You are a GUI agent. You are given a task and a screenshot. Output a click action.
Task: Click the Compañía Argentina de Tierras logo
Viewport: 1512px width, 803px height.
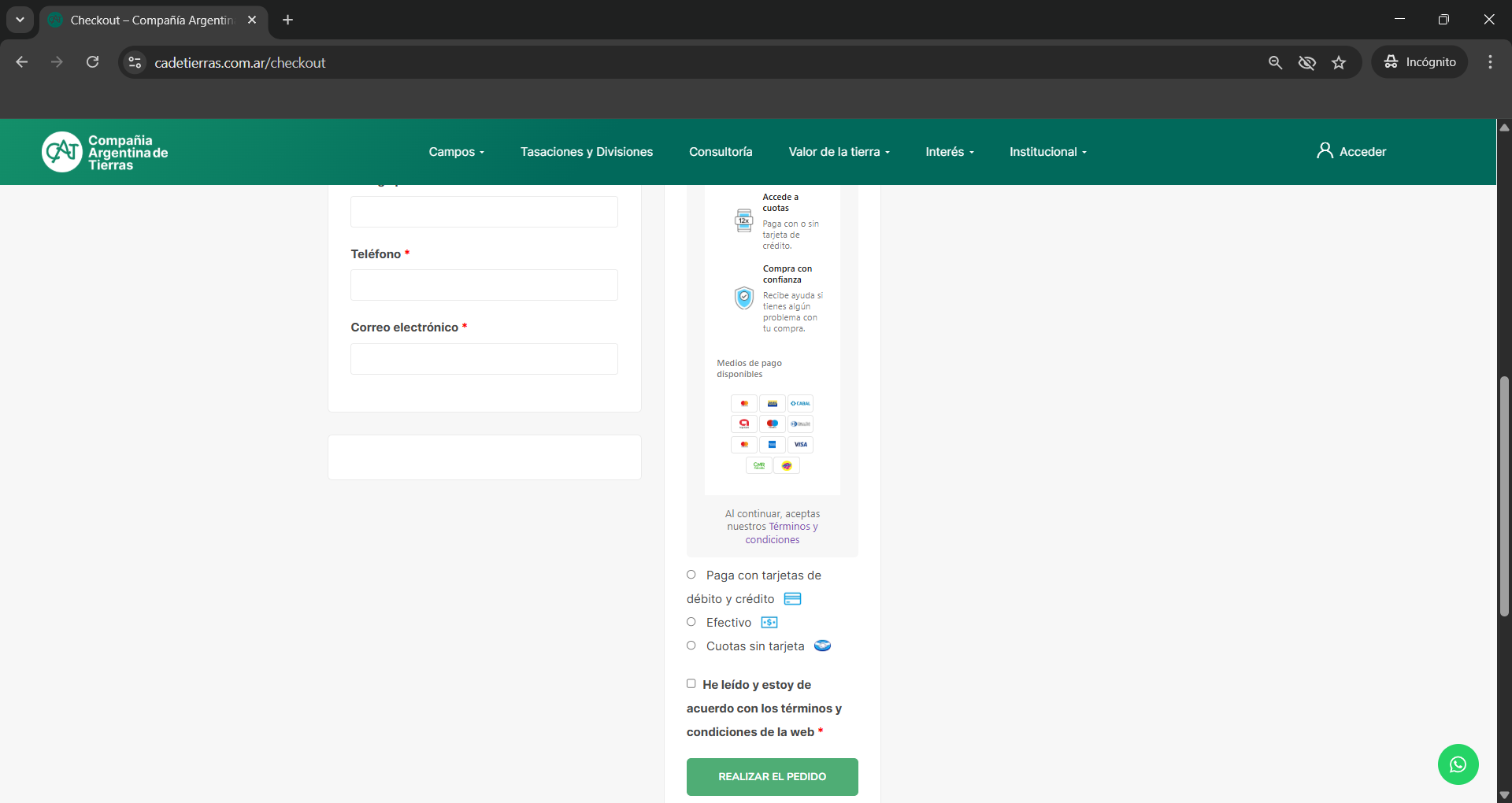point(105,152)
